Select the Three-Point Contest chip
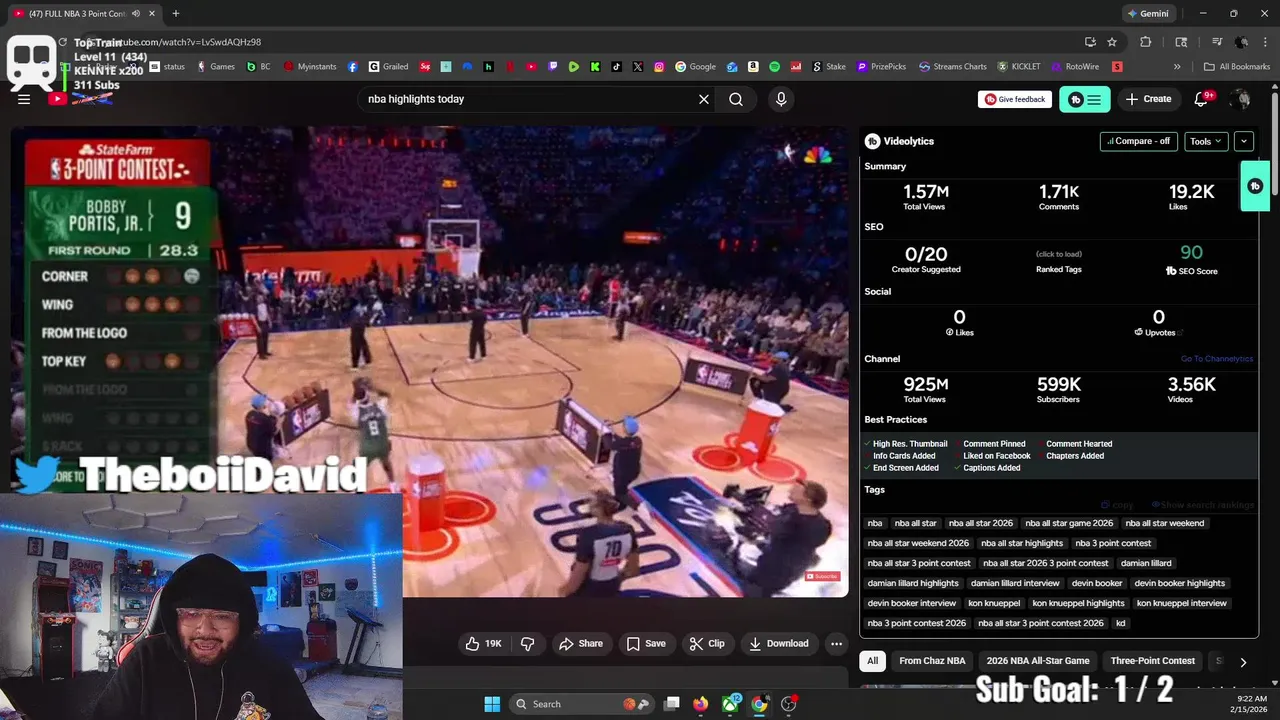The width and height of the screenshot is (1280, 720). point(1152,661)
